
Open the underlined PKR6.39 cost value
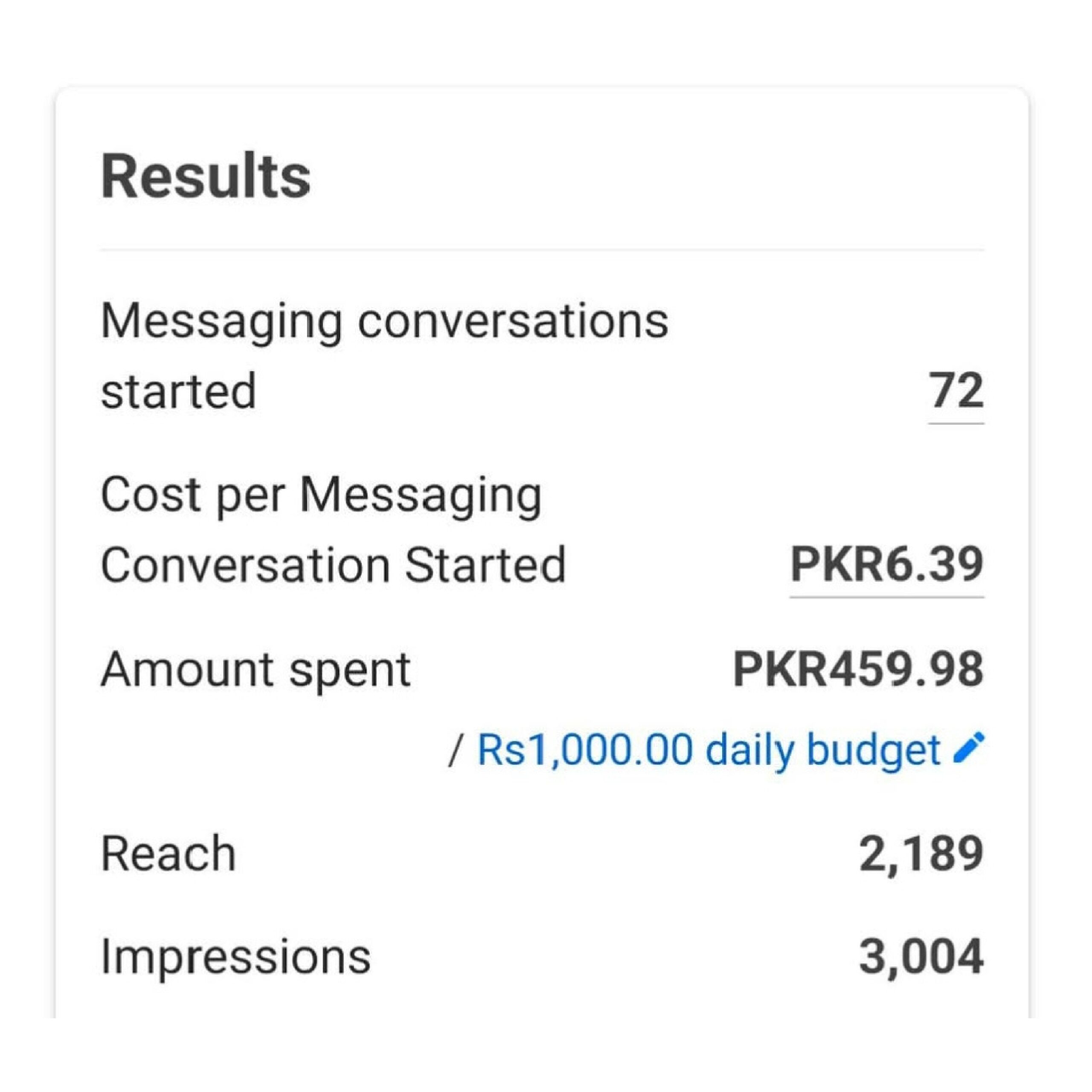click(886, 564)
